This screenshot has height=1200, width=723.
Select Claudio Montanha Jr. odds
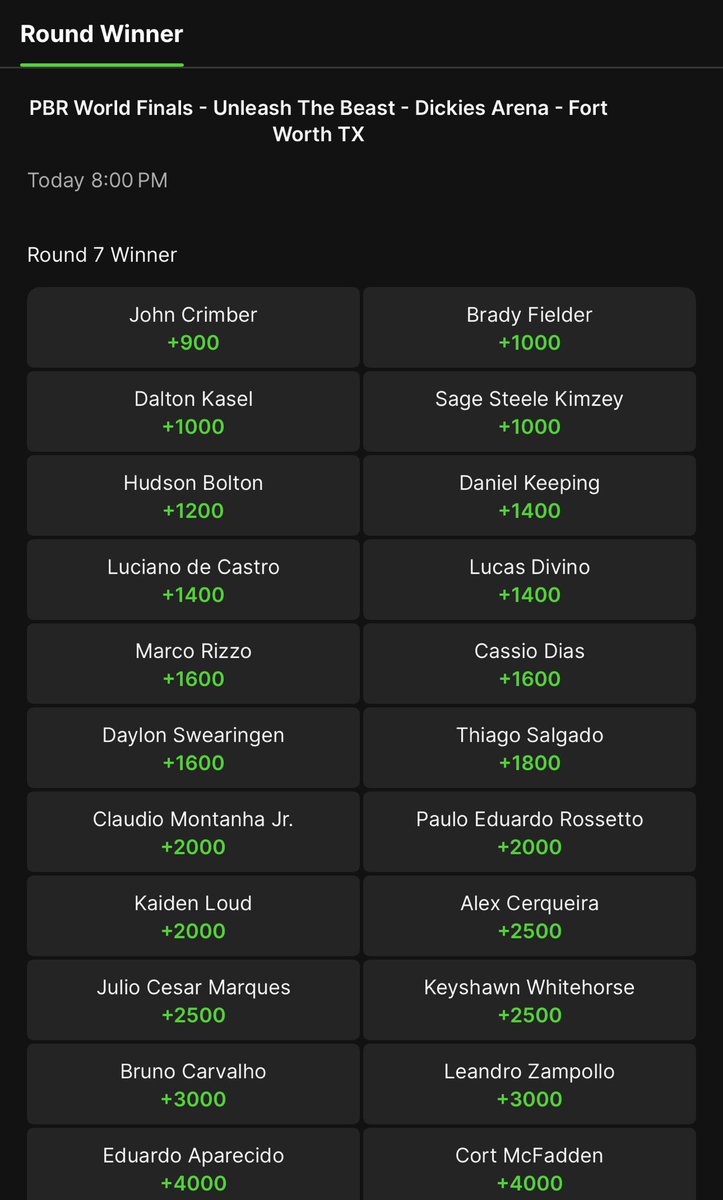[193, 832]
